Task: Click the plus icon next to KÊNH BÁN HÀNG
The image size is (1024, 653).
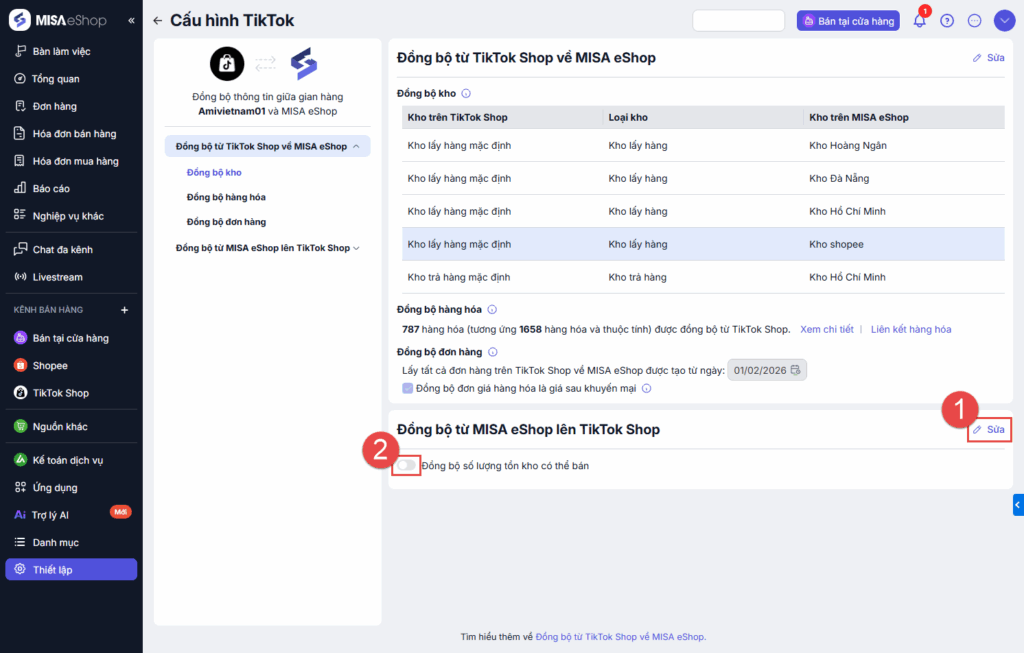Action: (x=125, y=310)
